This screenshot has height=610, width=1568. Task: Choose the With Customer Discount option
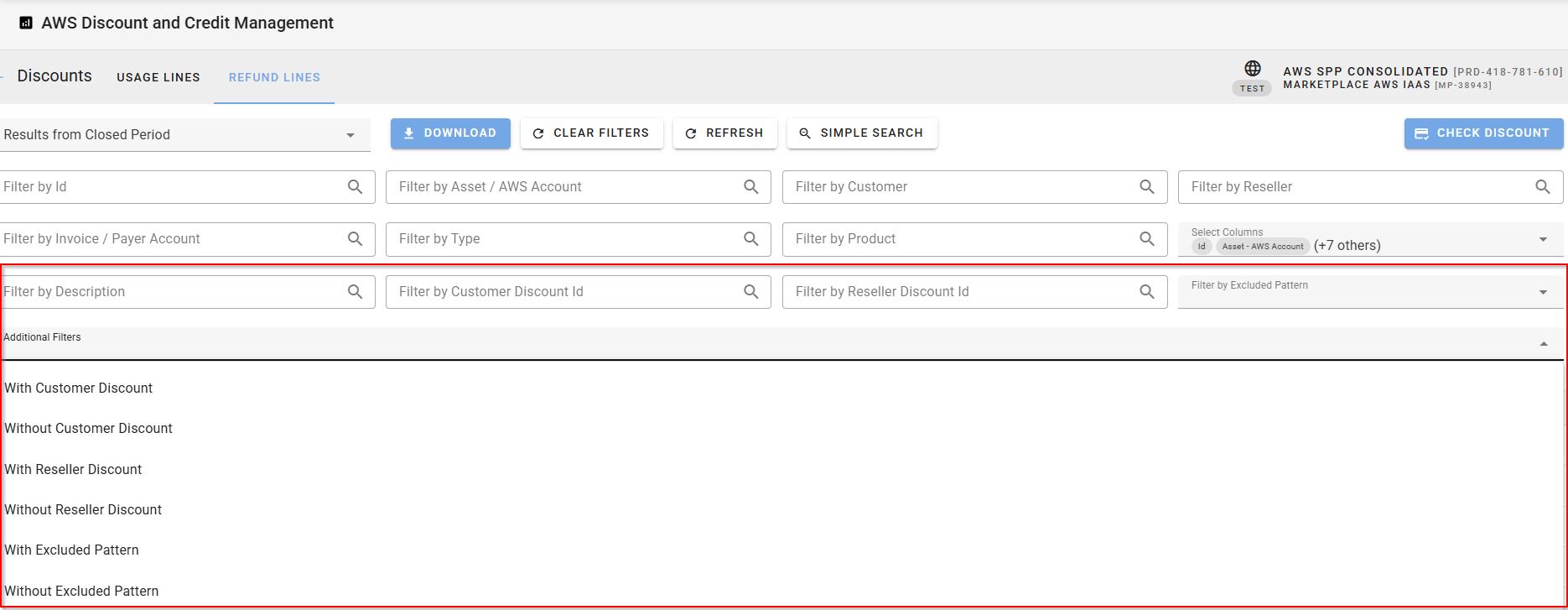(79, 388)
